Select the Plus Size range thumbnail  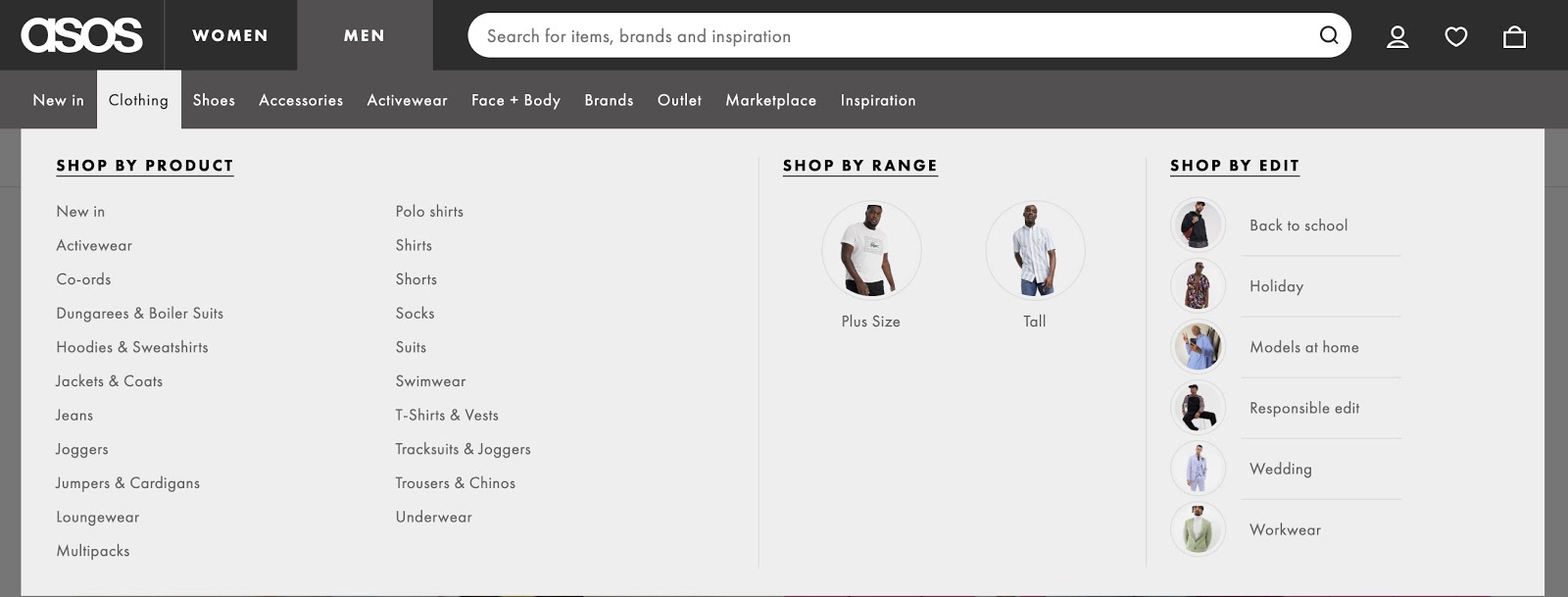871,251
